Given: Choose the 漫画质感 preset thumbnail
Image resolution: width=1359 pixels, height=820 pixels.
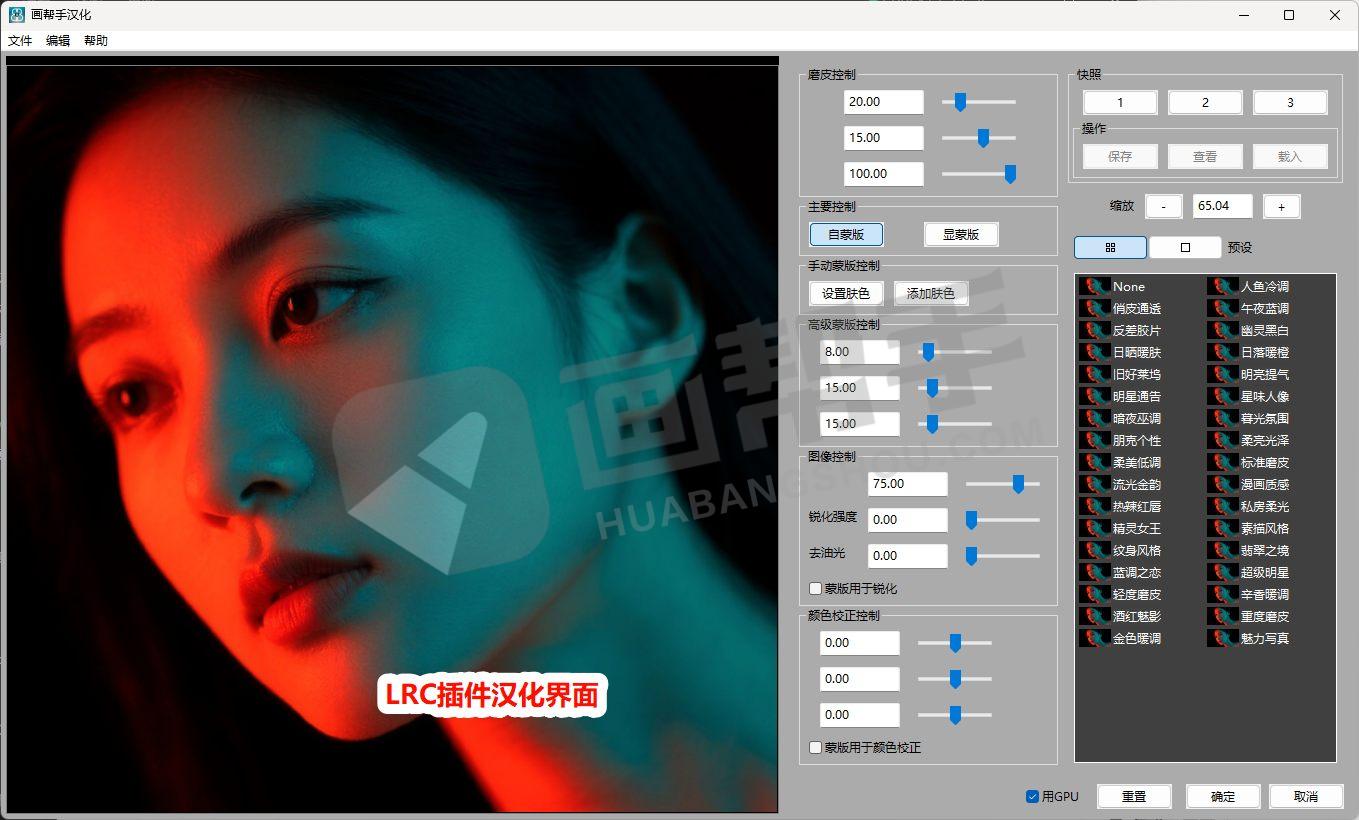Looking at the screenshot, I should 1223,484.
